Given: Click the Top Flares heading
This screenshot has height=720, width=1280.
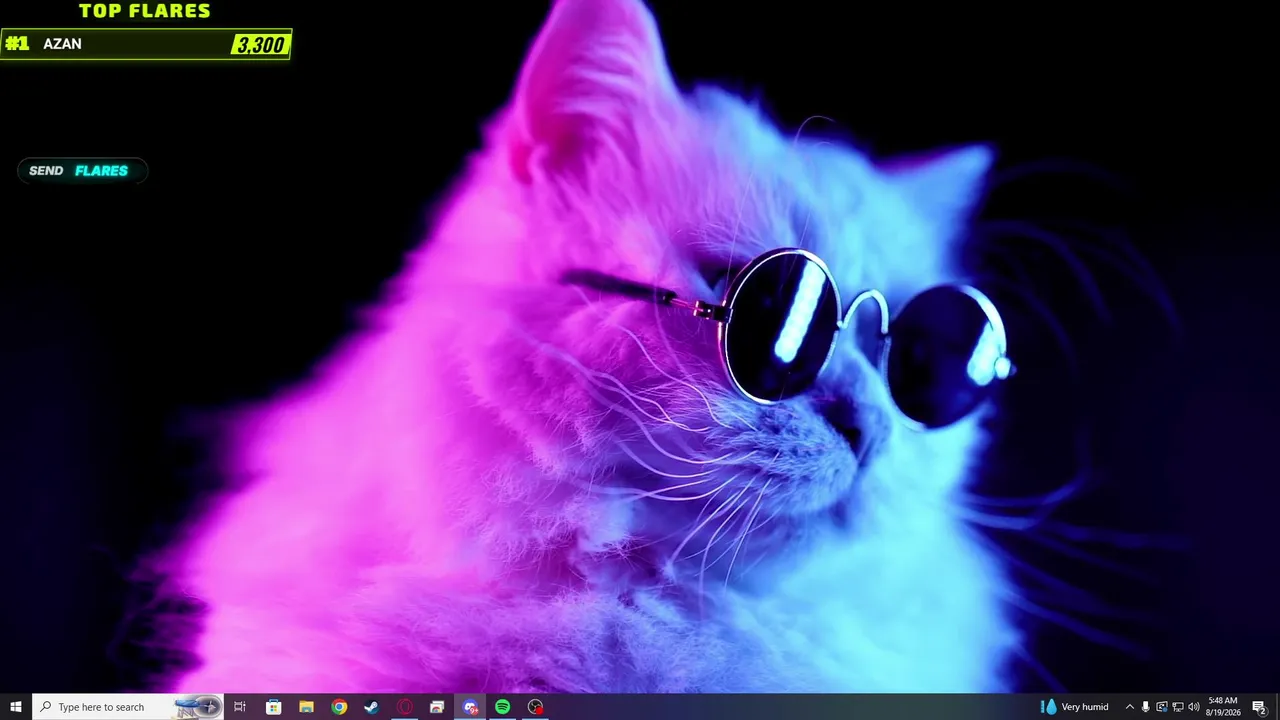Looking at the screenshot, I should pos(145,11).
